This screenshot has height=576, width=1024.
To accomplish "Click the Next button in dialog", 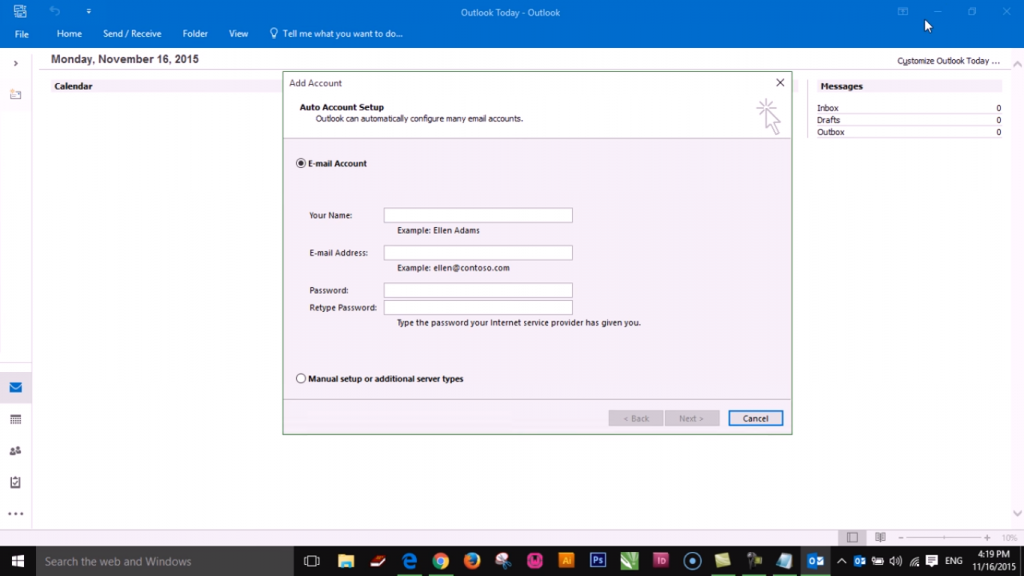I will [692, 418].
